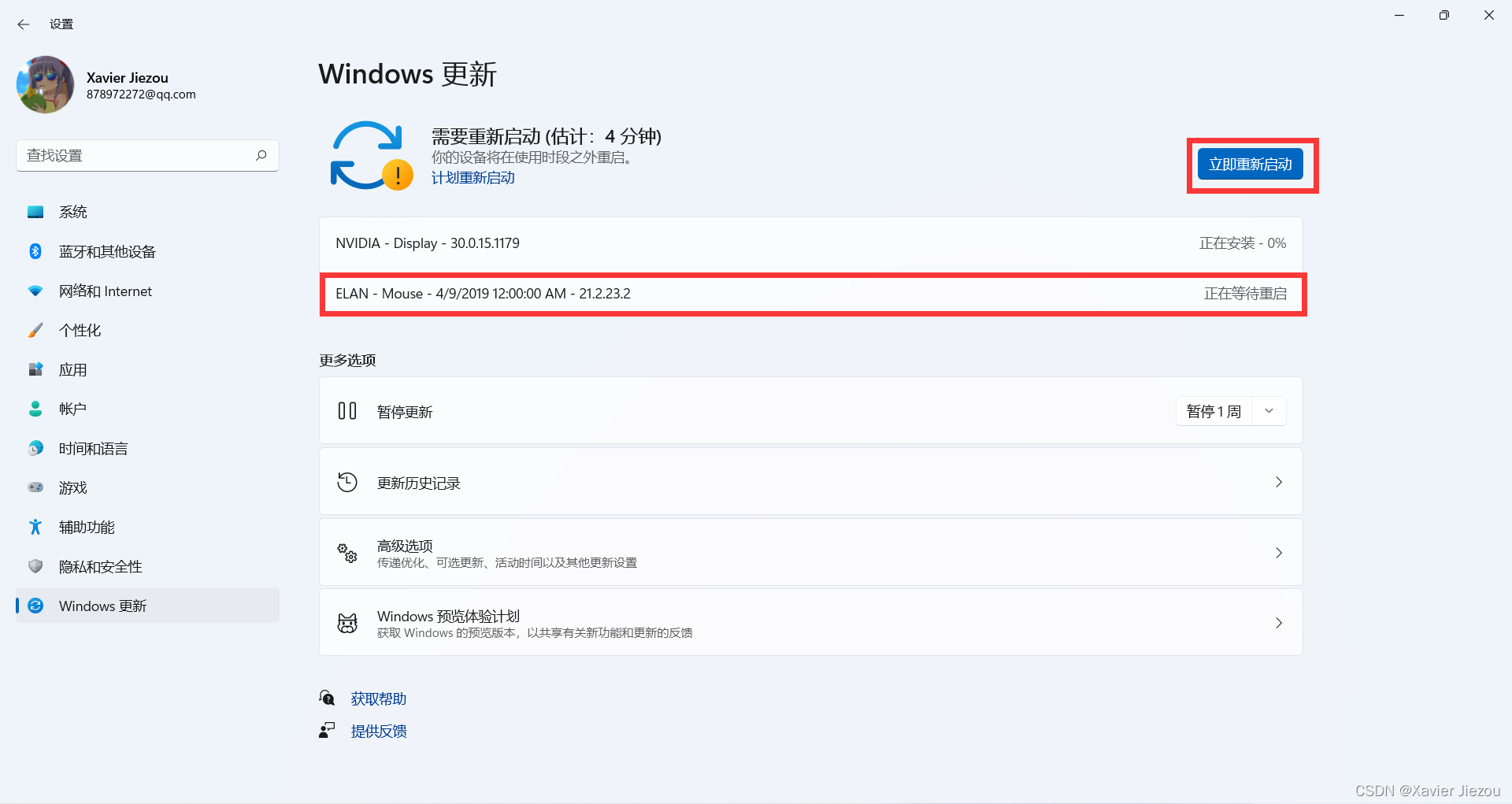
Task: Click the 提供反馈 feedback icon
Action: point(327,730)
